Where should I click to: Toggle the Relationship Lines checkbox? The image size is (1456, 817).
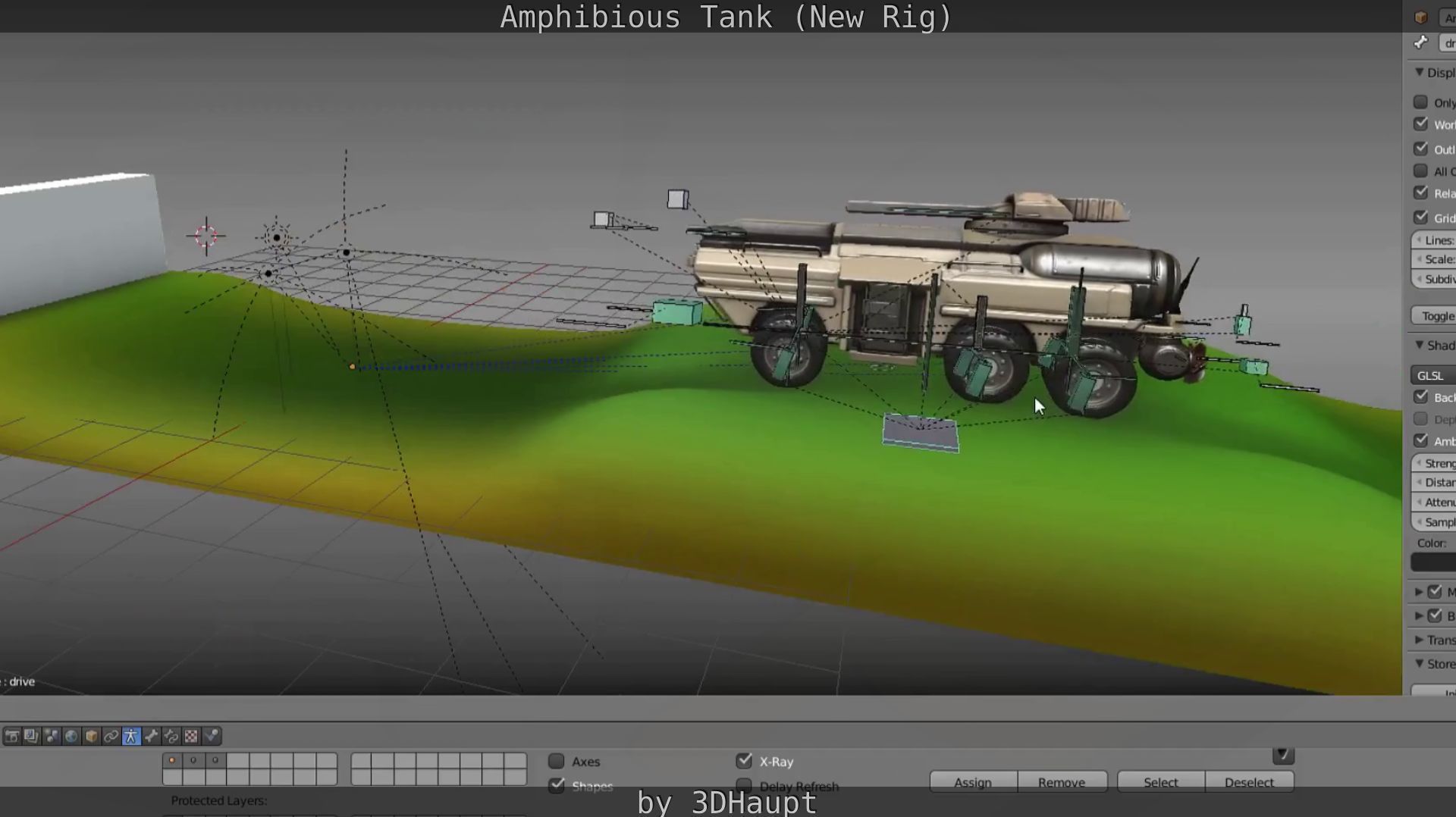pos(1421,193)
